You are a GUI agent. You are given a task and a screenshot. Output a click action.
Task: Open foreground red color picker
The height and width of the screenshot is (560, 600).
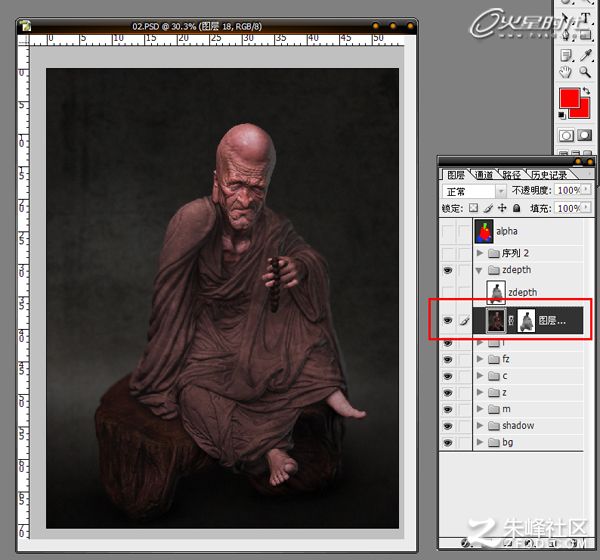[569, 98]
